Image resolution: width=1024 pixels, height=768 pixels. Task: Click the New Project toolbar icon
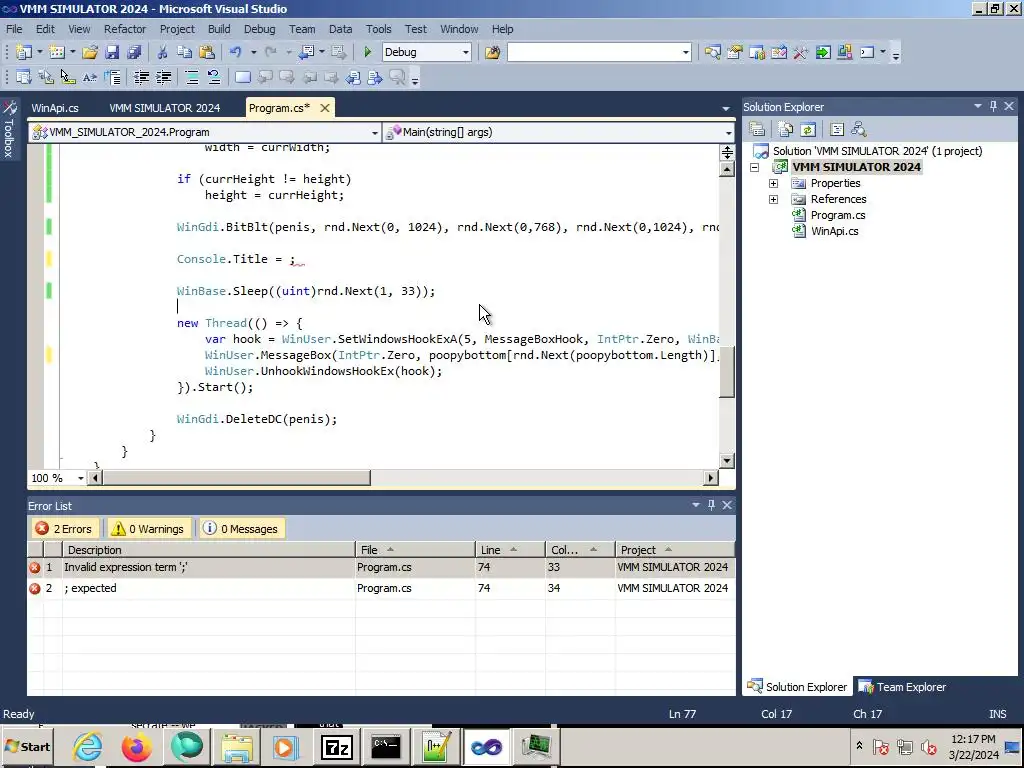click(24, 52)
